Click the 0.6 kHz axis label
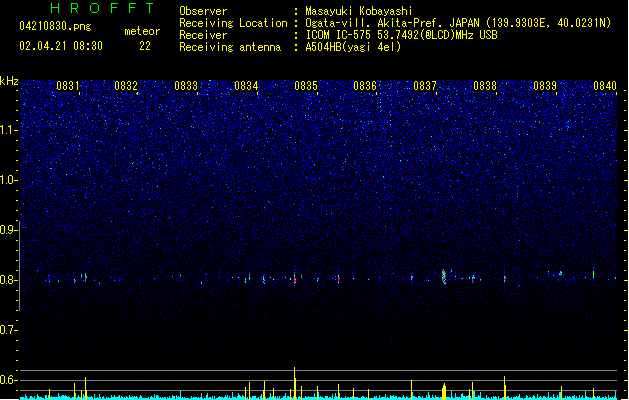This screenshot has height=400, width=629. (8, 380)
